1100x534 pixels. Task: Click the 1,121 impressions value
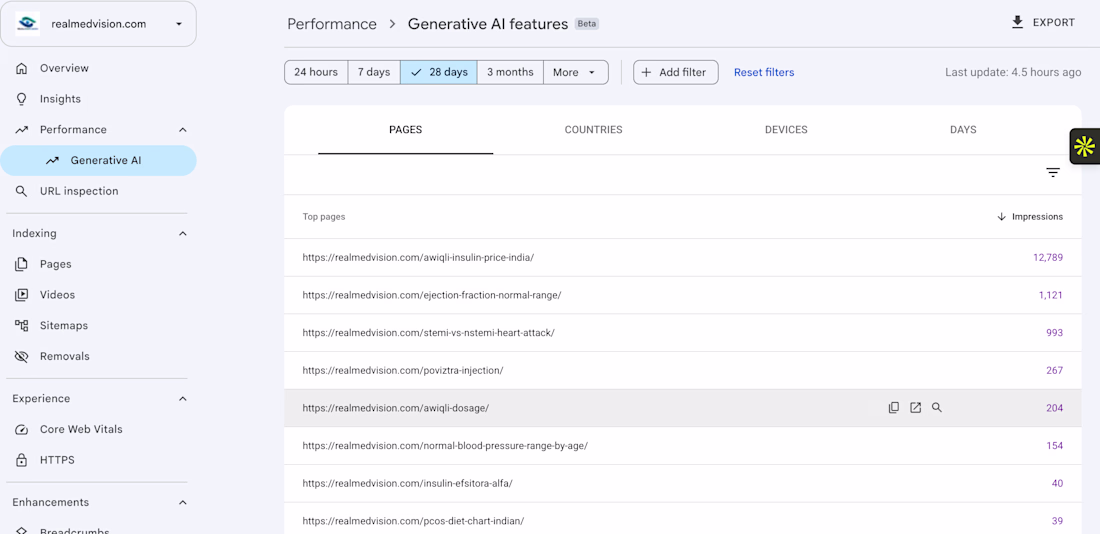pyautogui.click(x=1051, y=295)
